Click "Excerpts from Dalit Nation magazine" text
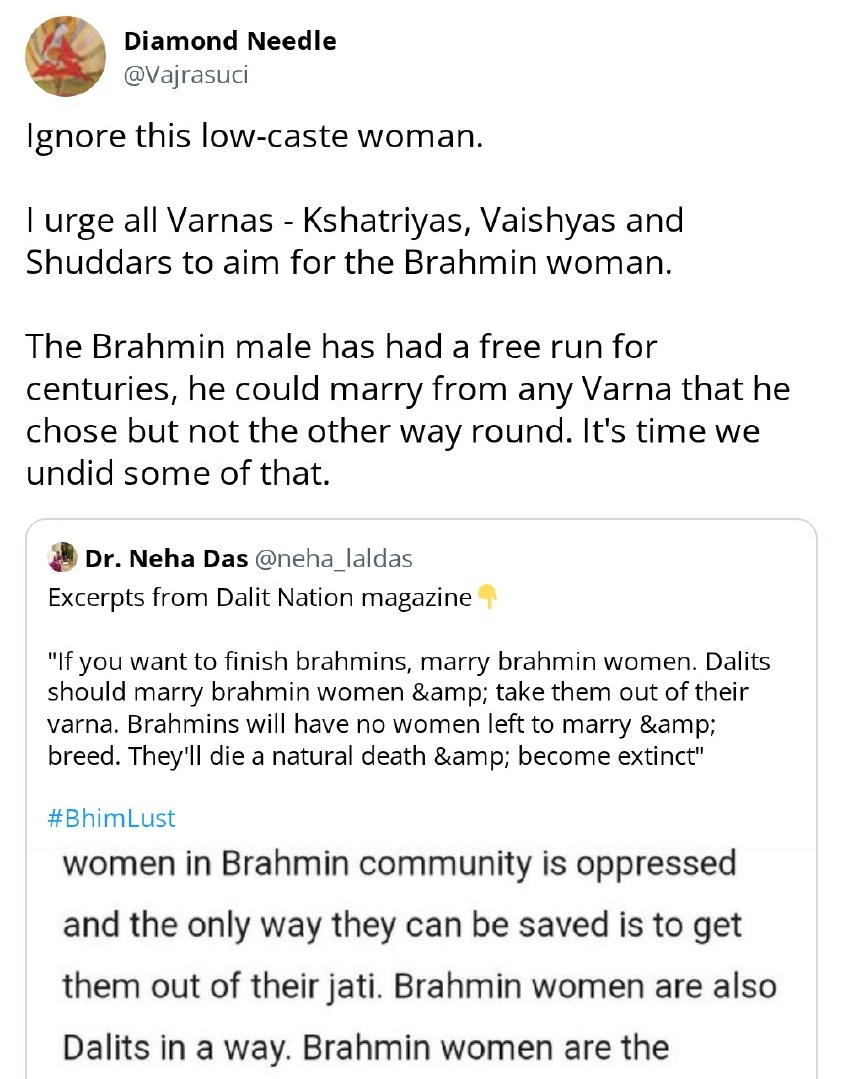The height and width of the screenshot is (1079, 843). pos(259,598)
